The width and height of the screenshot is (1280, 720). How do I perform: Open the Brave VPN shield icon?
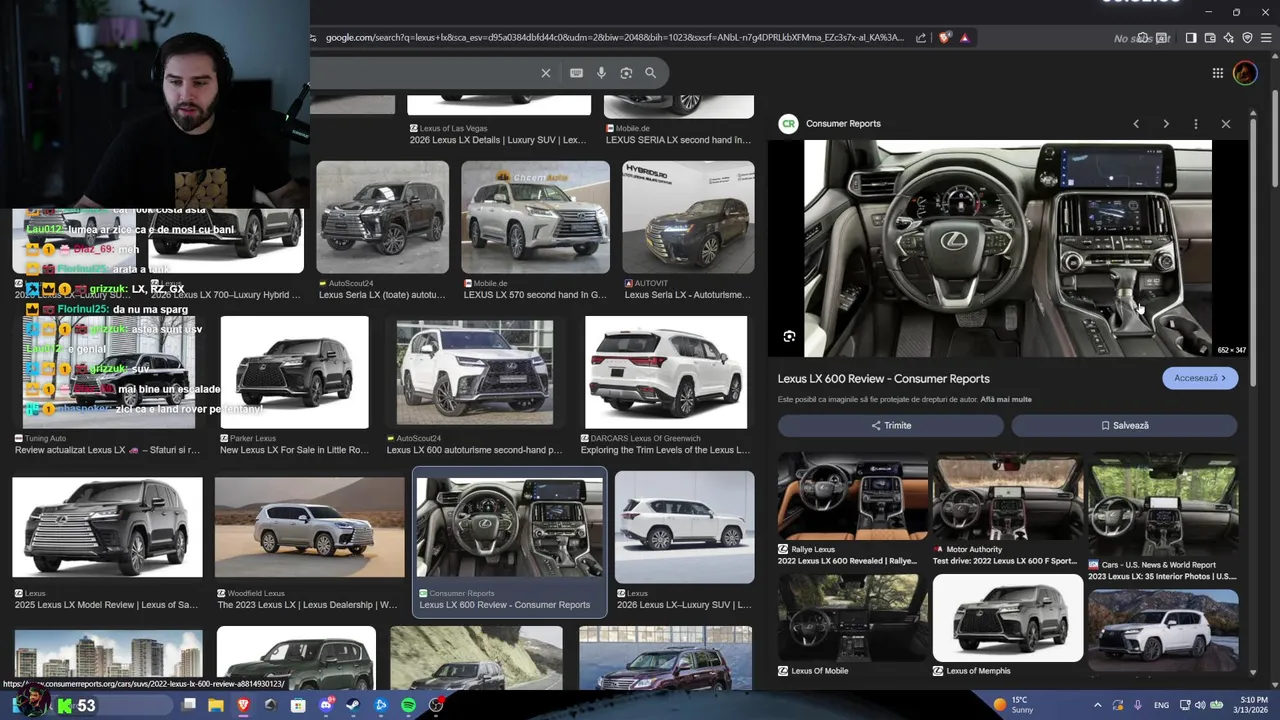tap(1247, 38)
